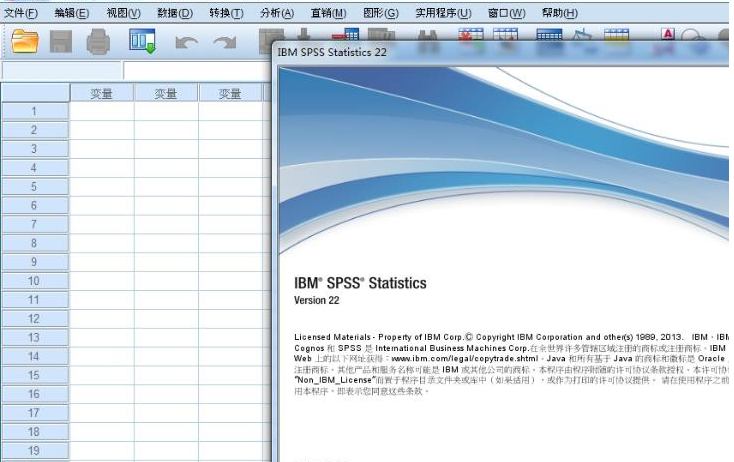Click the cell reference box above the grid
The image size is (734, 462).
tap(61, 71)
